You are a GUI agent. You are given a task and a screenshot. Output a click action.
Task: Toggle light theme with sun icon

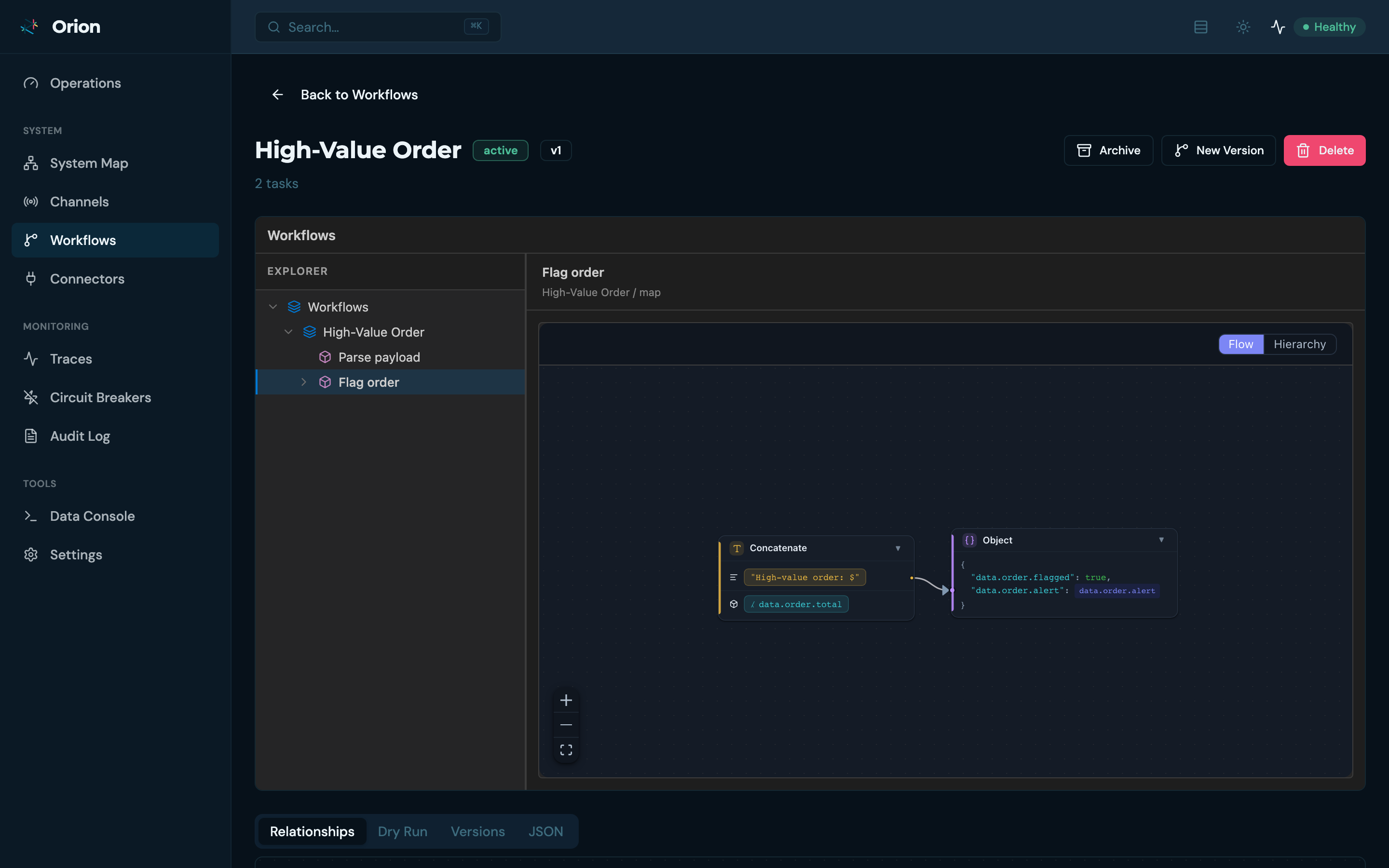click(x=1243, y=27)
